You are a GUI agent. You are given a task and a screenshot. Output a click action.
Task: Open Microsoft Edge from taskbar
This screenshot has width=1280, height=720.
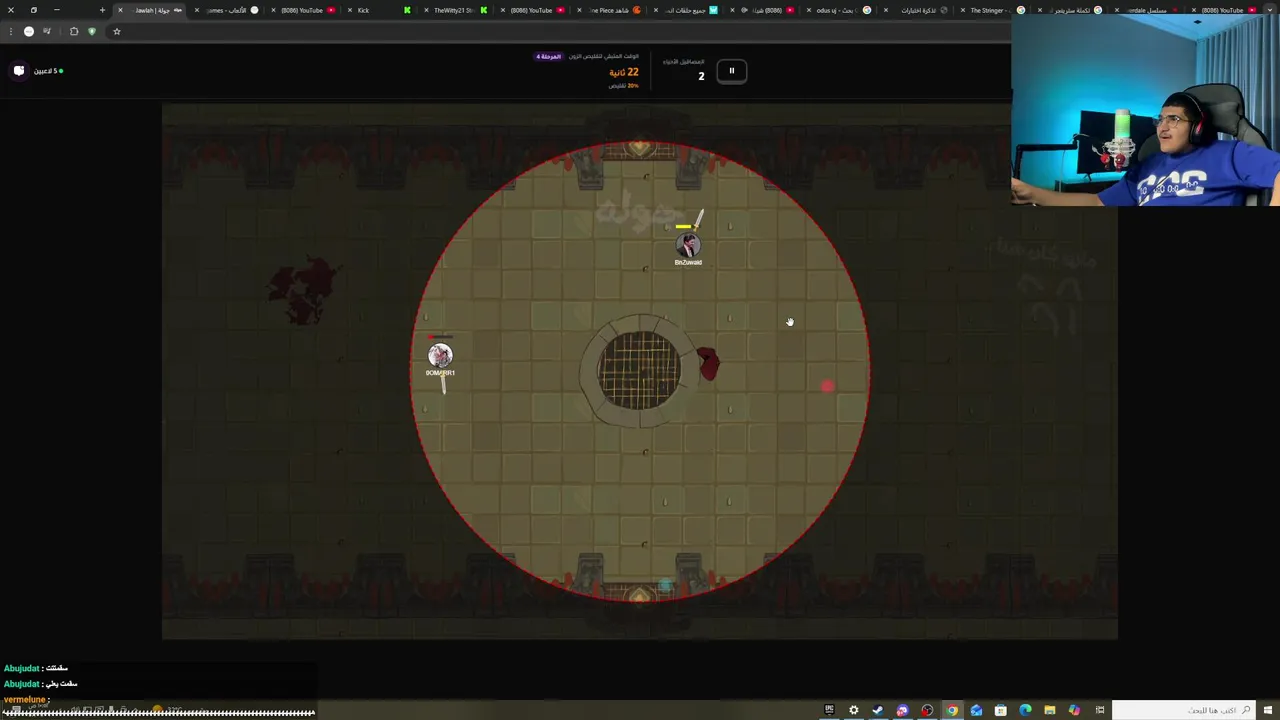tap(1025, 710)
